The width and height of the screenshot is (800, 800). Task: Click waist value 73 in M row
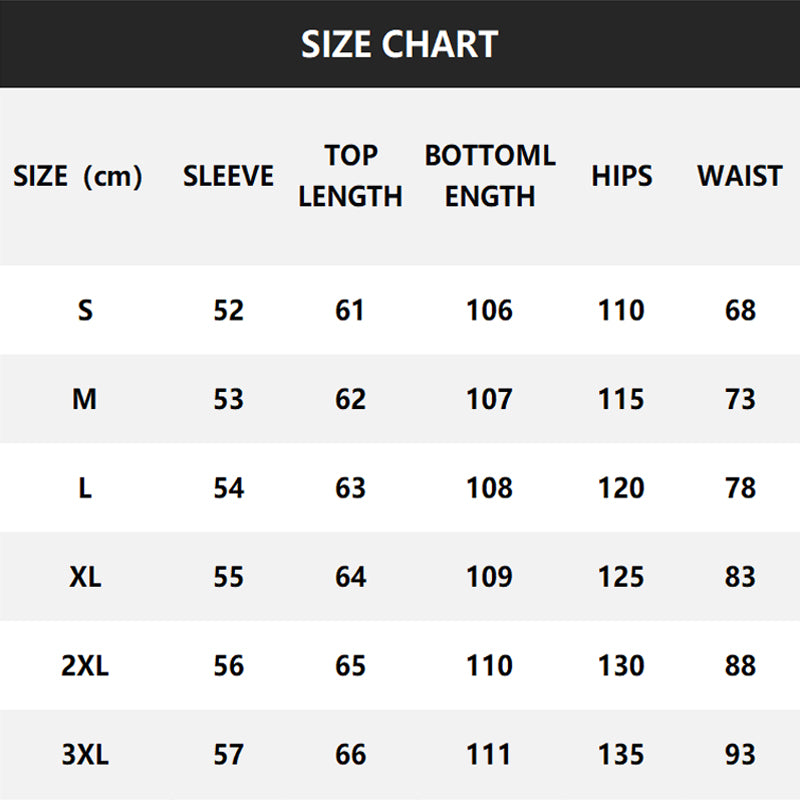tap(740, 399)
